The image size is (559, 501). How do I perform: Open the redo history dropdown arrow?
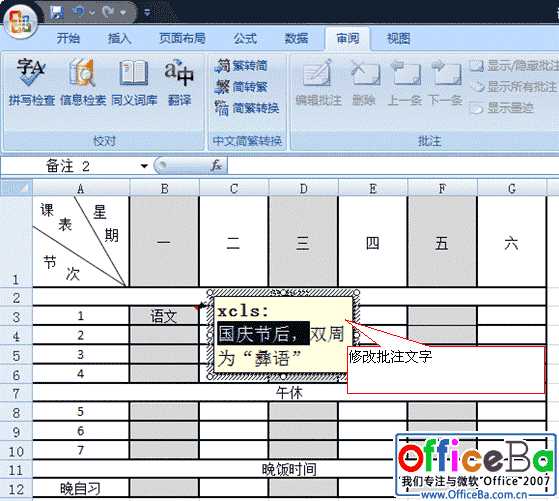[123, 13]
